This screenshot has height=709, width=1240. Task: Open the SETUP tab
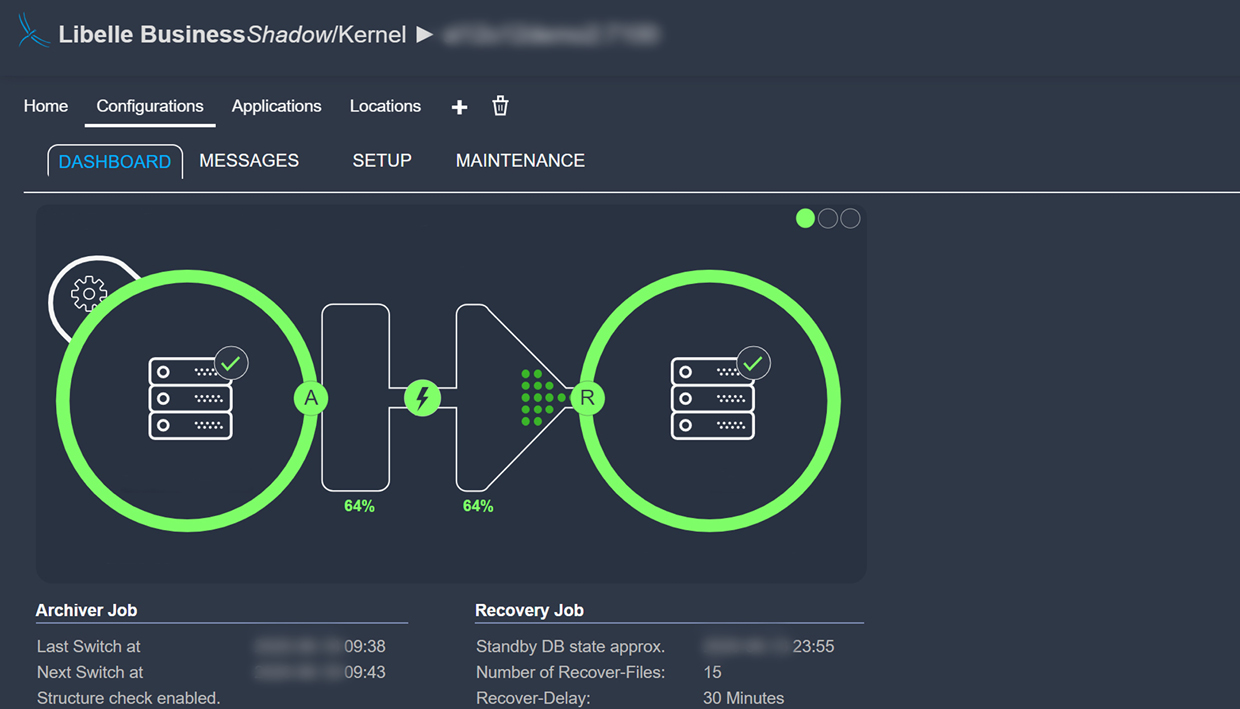point(382,160)
